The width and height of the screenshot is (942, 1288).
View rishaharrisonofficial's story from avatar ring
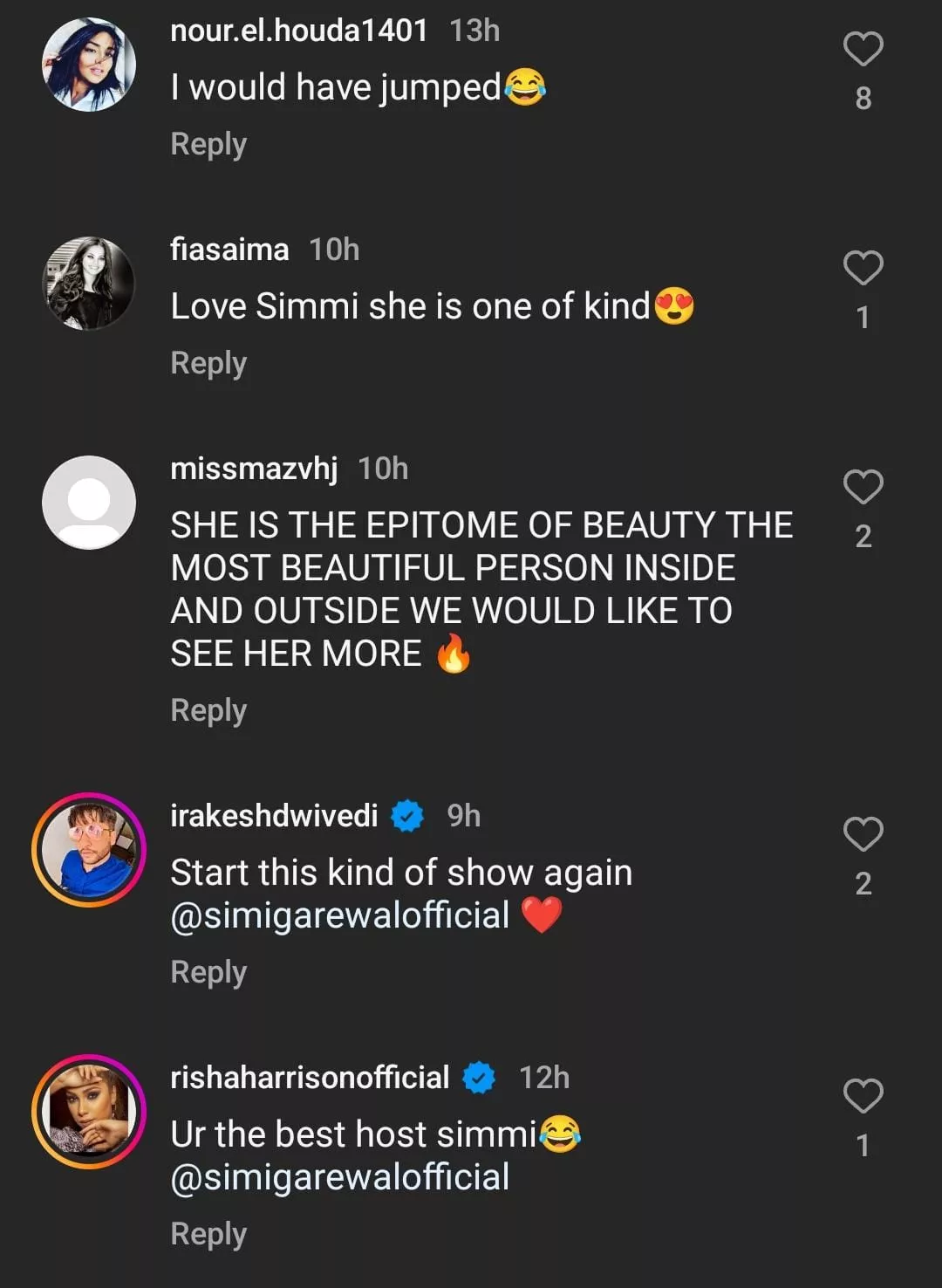pyautogui.click(x=89, y=1112)
